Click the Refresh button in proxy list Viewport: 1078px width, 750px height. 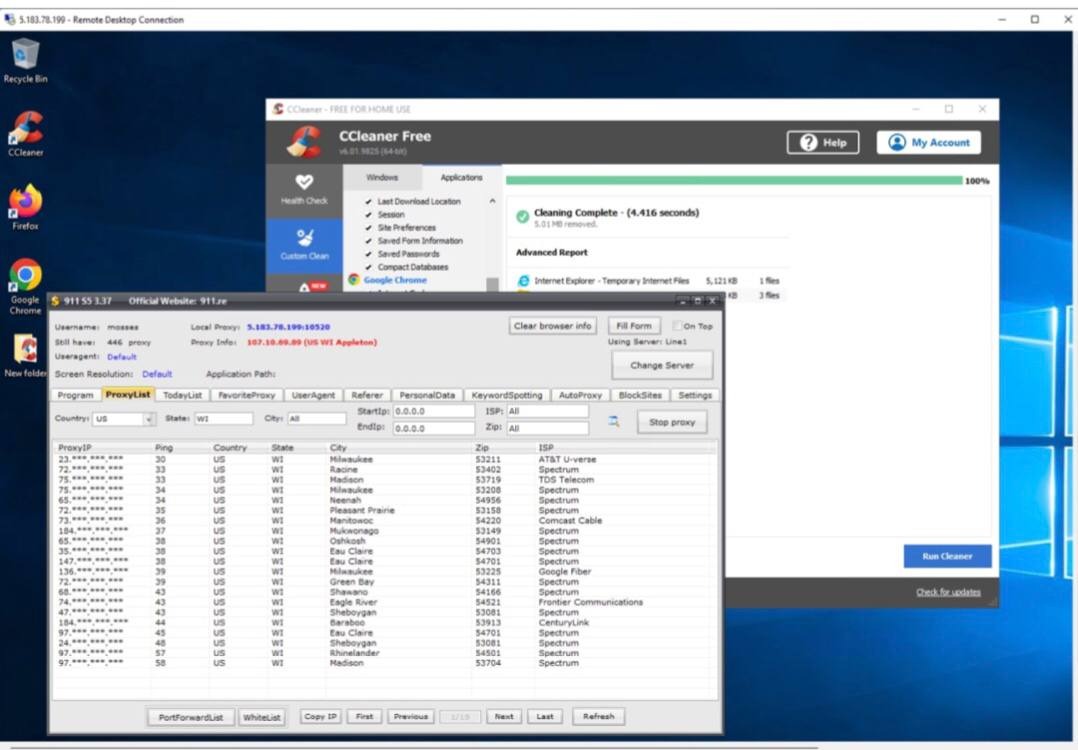pos(599,716)
